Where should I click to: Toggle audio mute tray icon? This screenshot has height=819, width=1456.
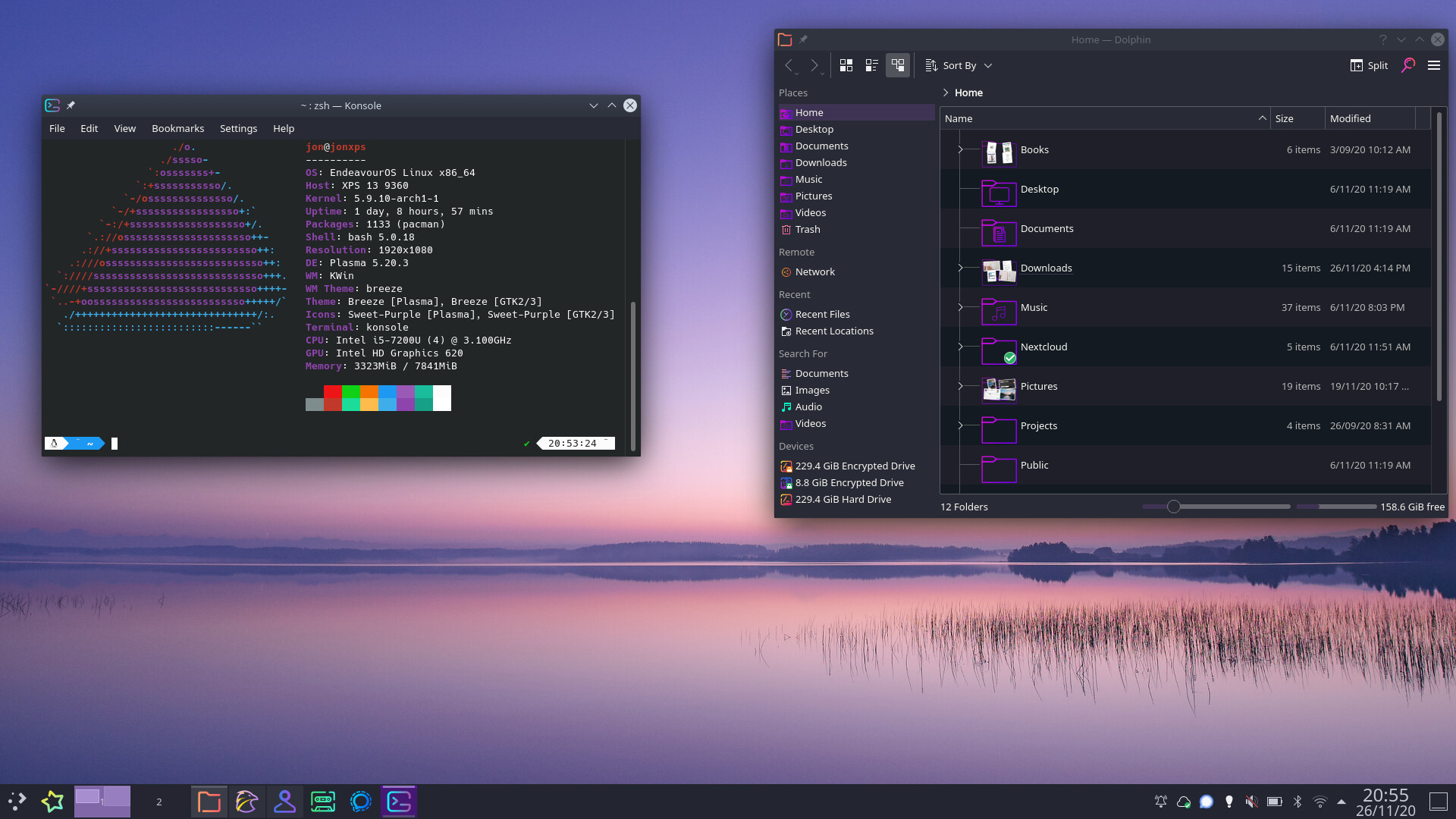(1251, 802)
